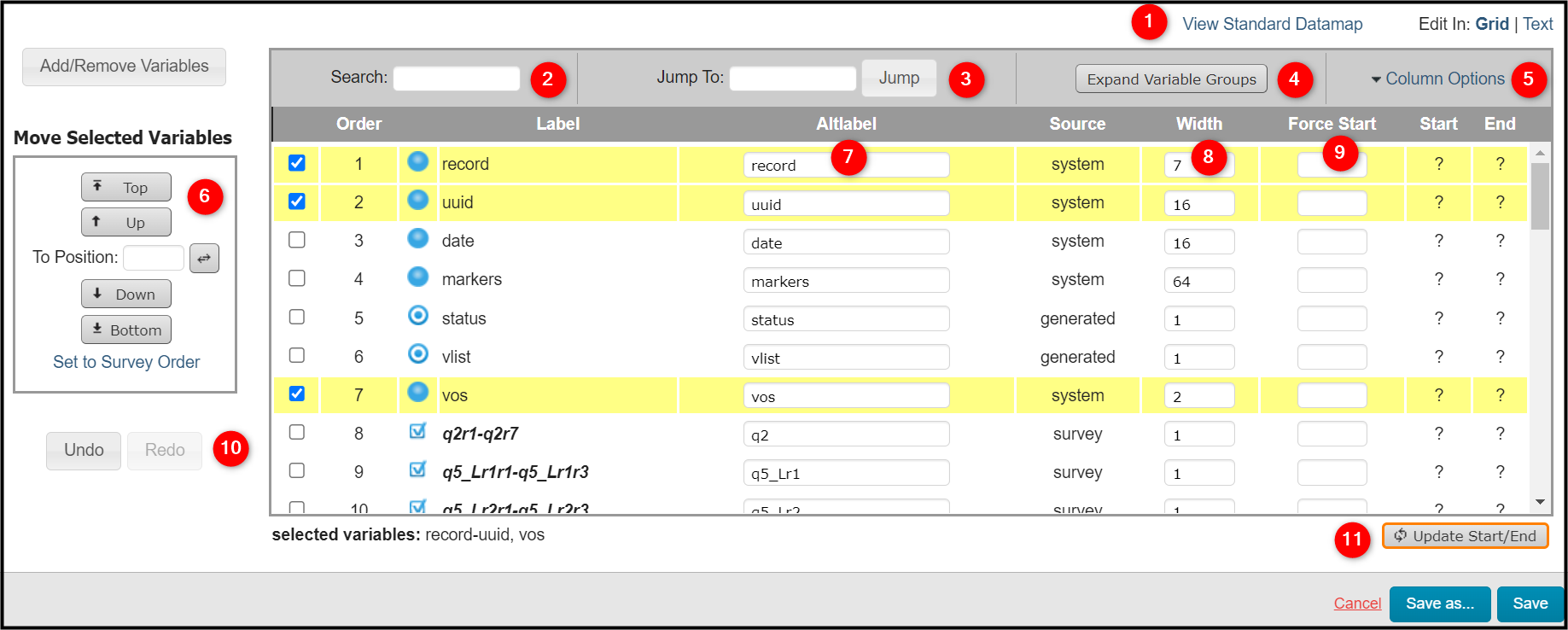Uncheck the vos row checkbox
The width and height of the screenshot is (1568, 630).
click(296, 394)
